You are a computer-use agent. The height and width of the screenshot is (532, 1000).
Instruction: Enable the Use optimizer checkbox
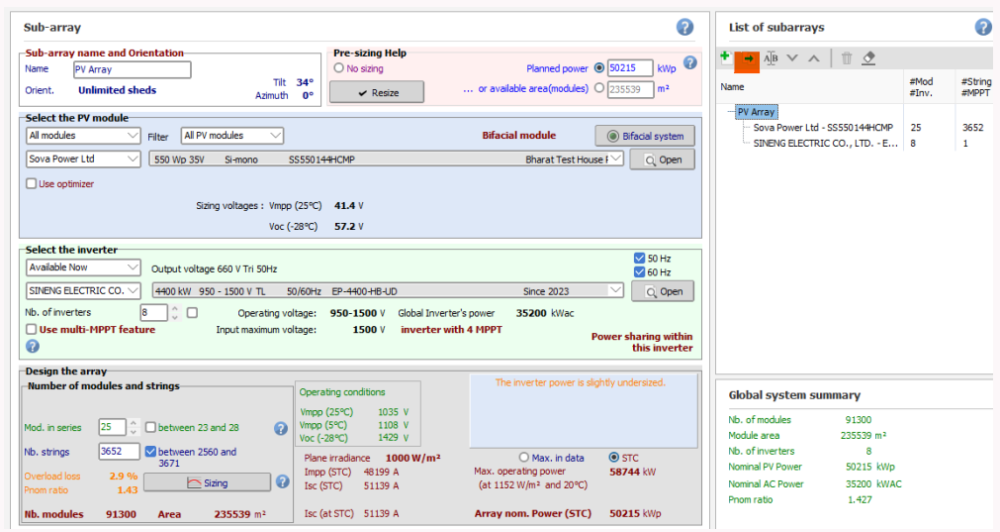[x=31, y=184]
